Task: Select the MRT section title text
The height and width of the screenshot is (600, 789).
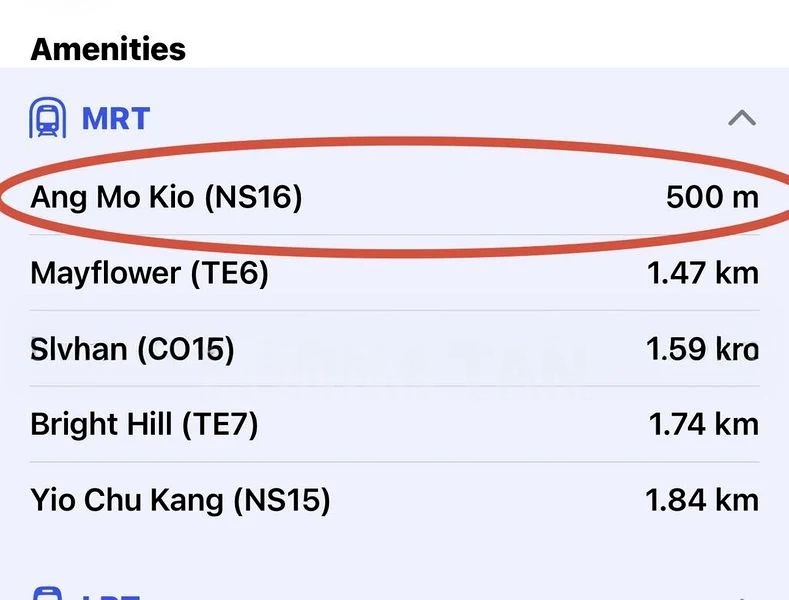Action: point(115,118)
